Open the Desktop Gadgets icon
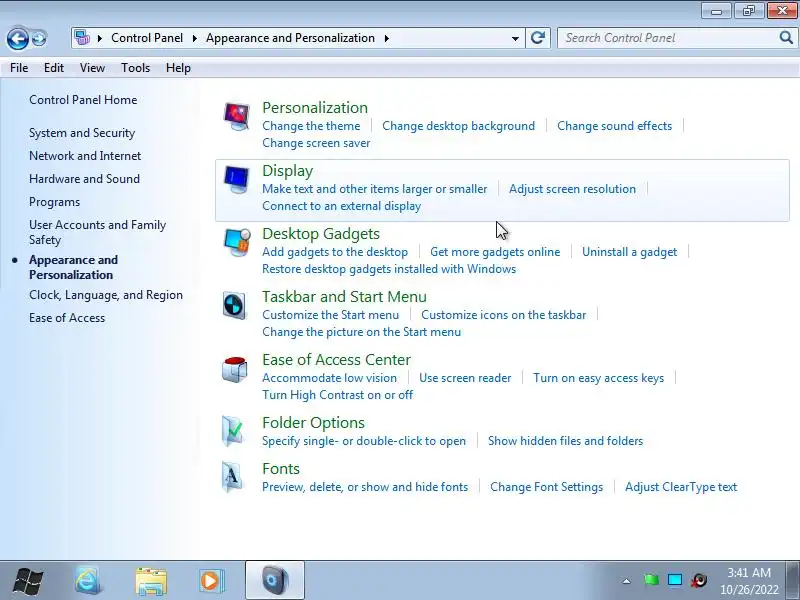This screenshot has width=800, height=600. click(x=237, y=242)
